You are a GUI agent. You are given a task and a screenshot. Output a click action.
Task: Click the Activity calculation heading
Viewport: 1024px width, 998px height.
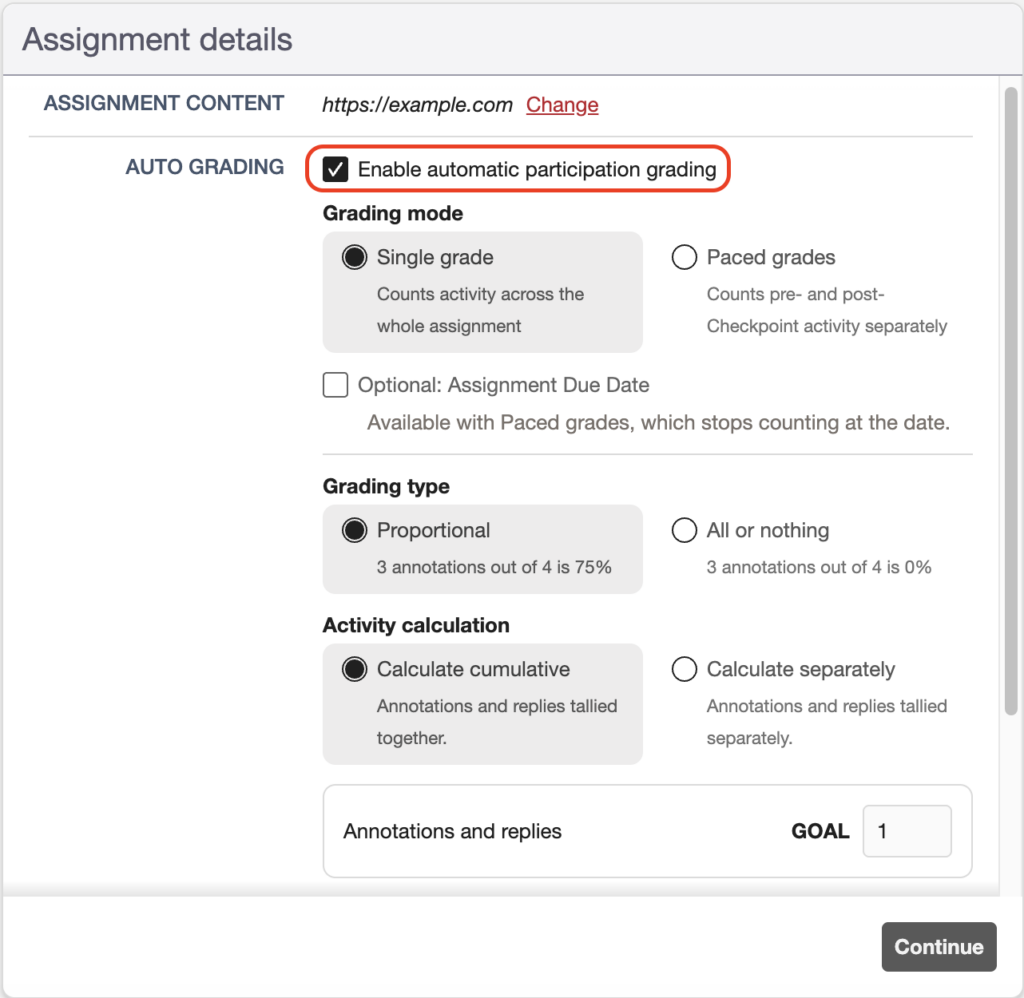pos(415,625)
